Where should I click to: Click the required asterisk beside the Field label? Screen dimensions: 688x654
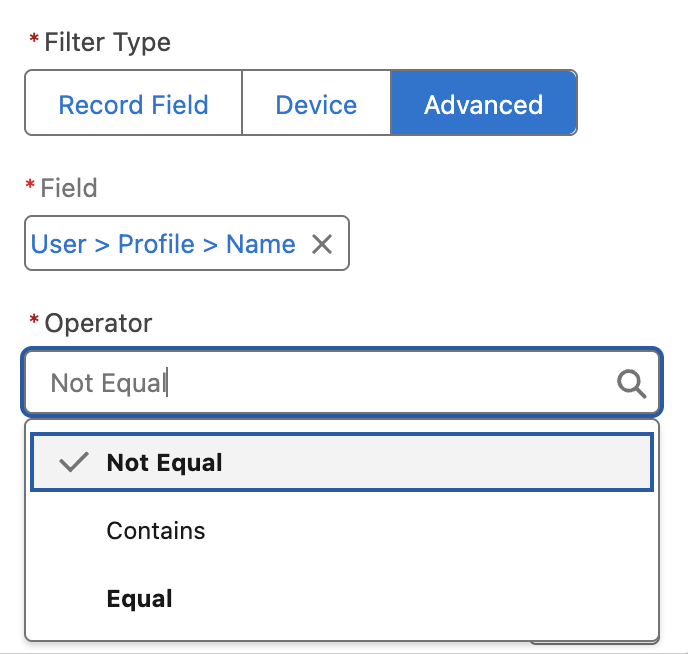(x=33, y=187)
